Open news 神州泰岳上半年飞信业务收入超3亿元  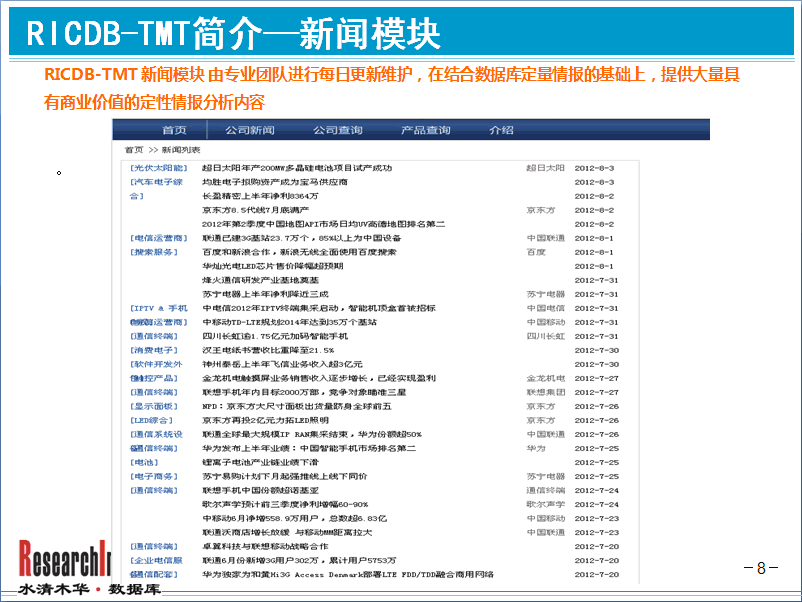tap(282, 364)
